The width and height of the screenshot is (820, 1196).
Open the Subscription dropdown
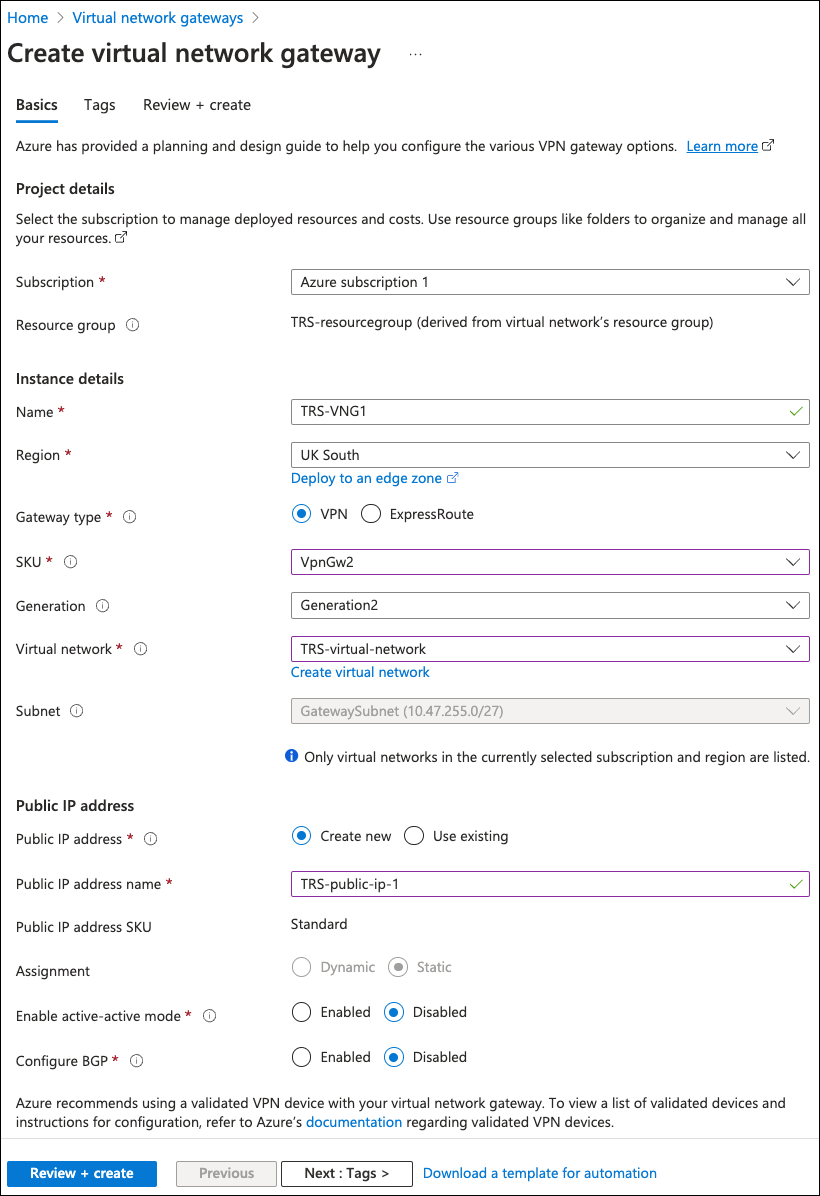pos(549,282)
